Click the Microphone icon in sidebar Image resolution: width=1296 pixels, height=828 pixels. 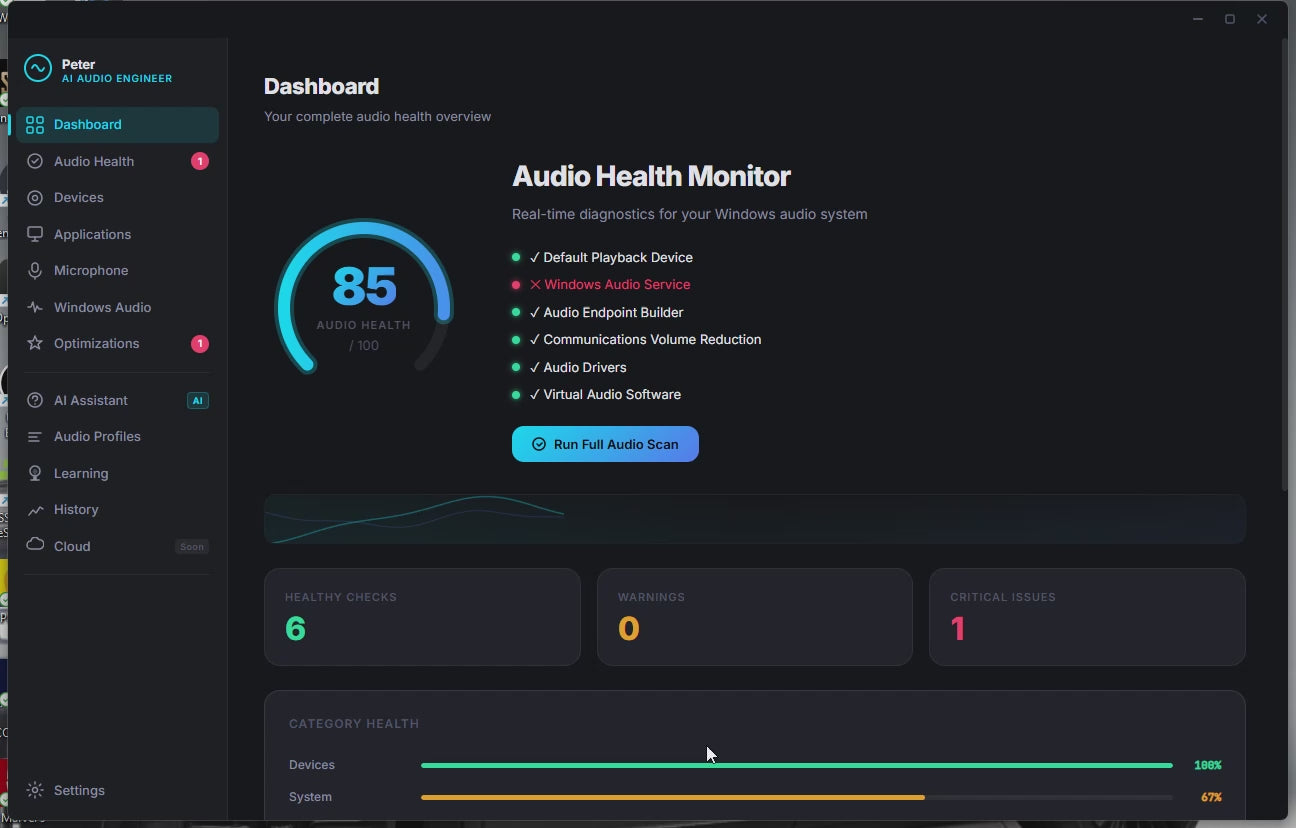(35, 271)
